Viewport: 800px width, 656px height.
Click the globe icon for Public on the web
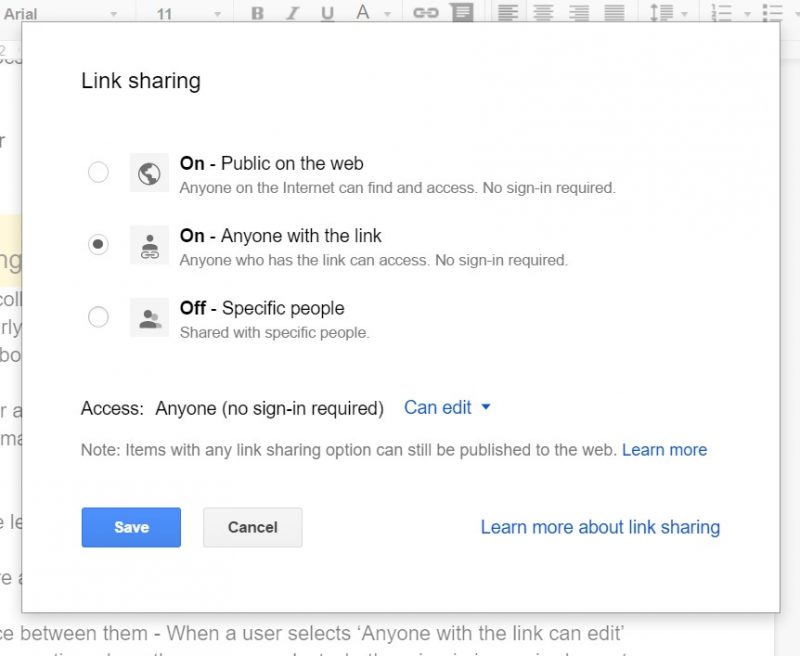[x=149, y=173]
